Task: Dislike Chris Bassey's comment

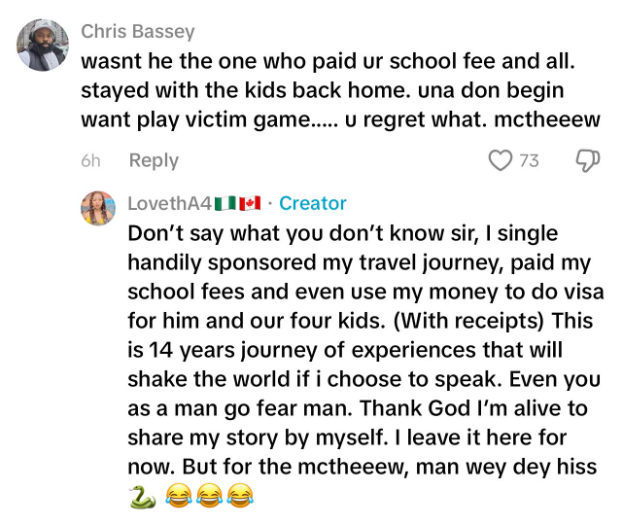Action: pos(587,161)
